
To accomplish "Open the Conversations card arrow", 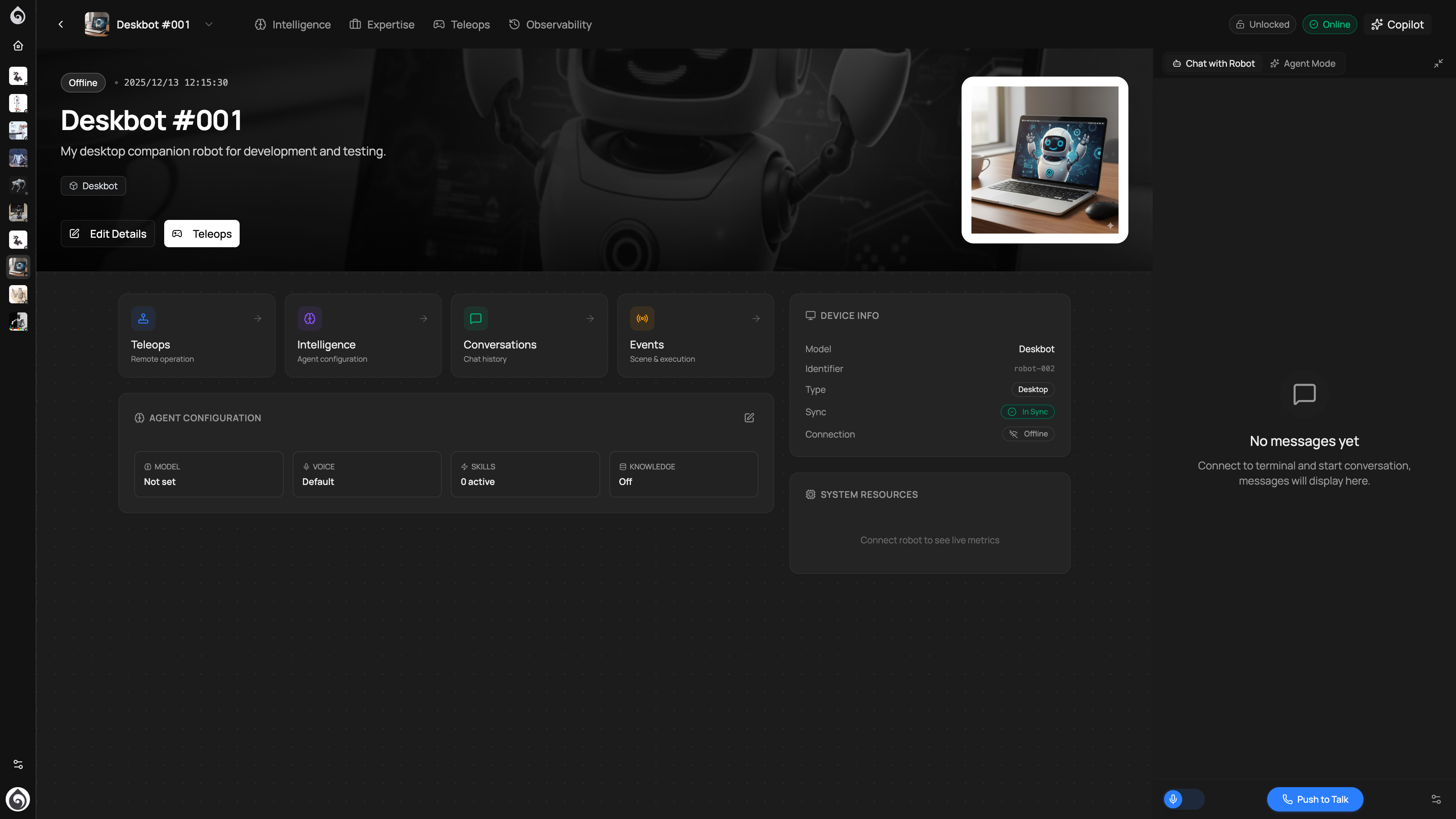I will (x=590, y=319).
